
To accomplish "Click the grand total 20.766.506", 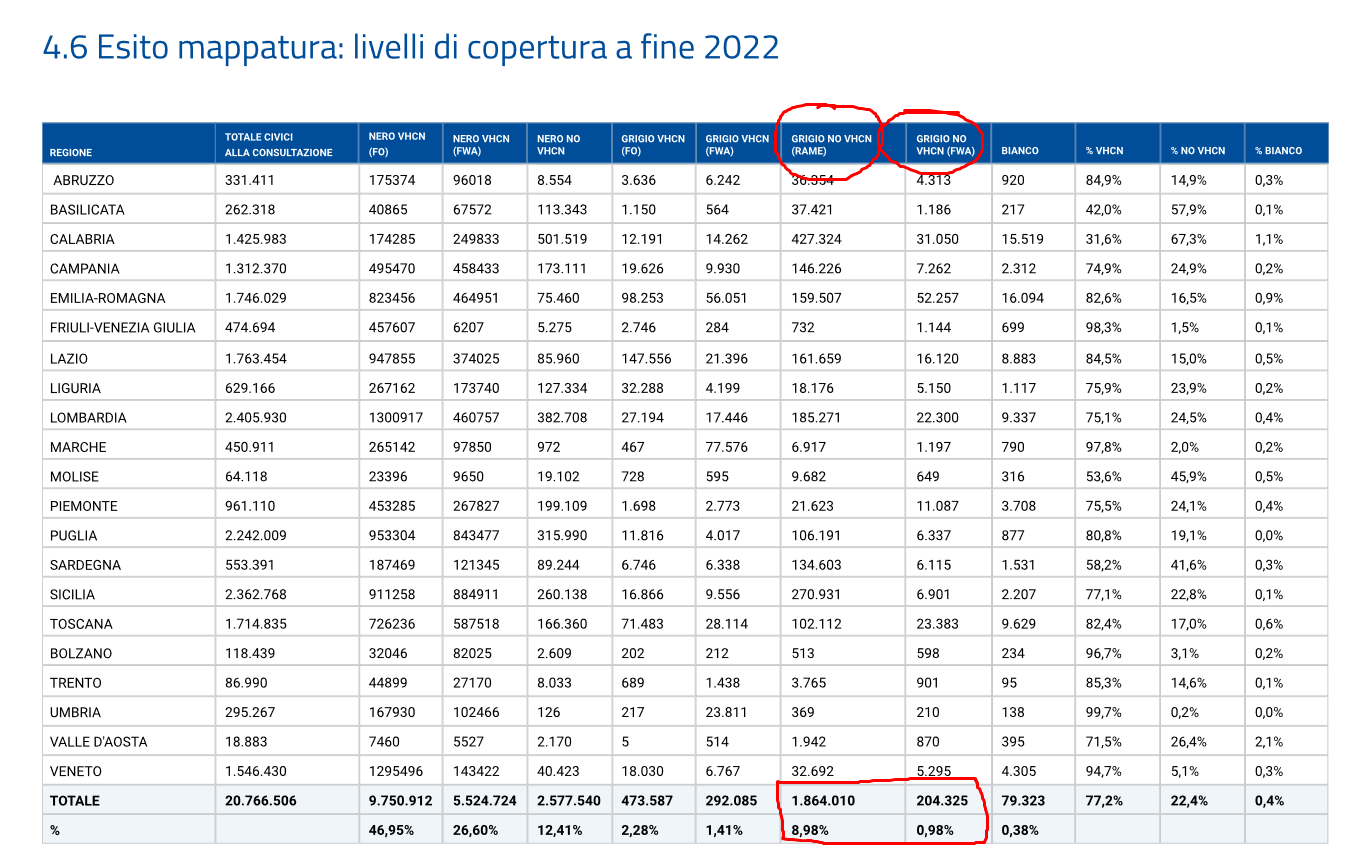I will tap(261, 801).
